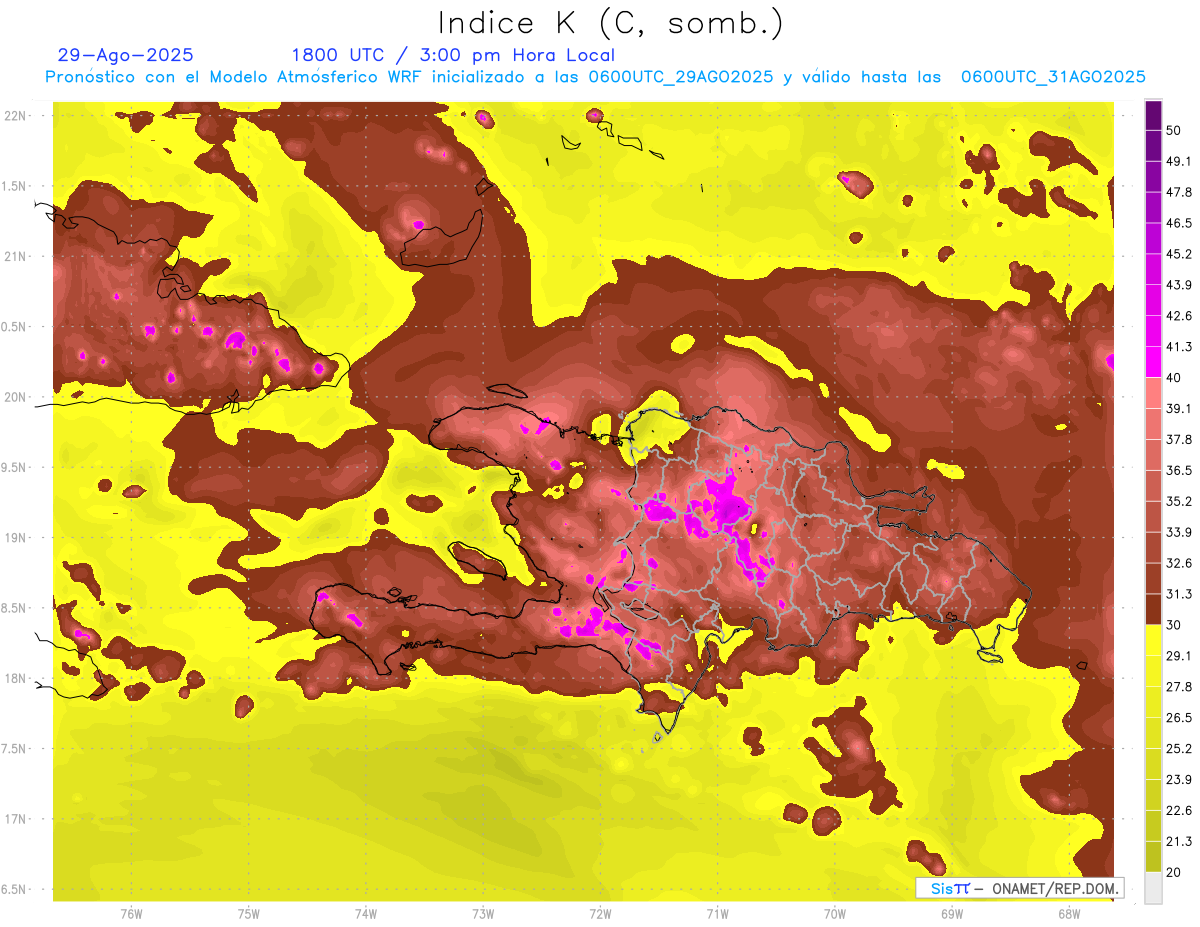This screenshot has height=927, width=1200.
Task: Click the legend value 40
Action: [x=1174, y=378]
